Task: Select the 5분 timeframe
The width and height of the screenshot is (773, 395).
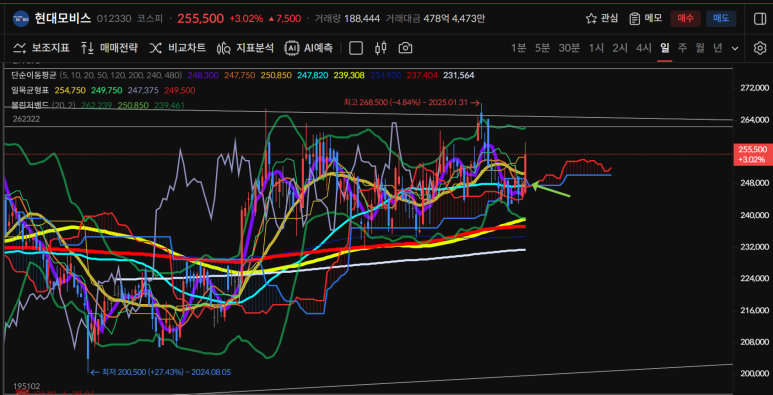Action: pos(542,48)
